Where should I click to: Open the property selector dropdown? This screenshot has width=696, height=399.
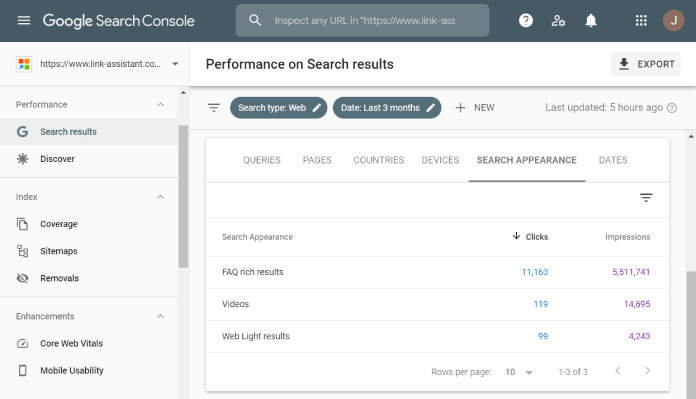pos(175,64)
